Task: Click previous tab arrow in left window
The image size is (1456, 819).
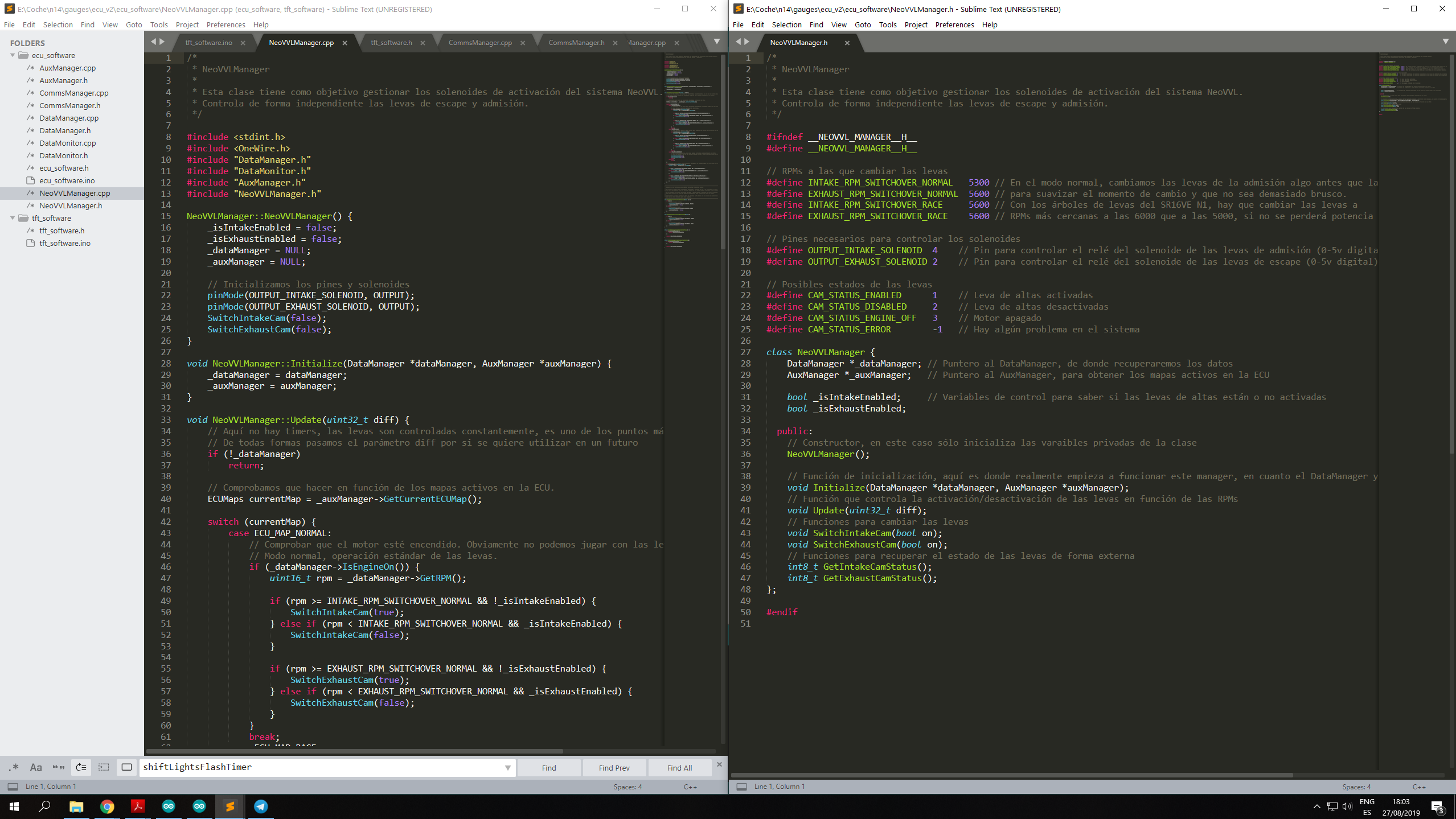Action: point(153,42)
